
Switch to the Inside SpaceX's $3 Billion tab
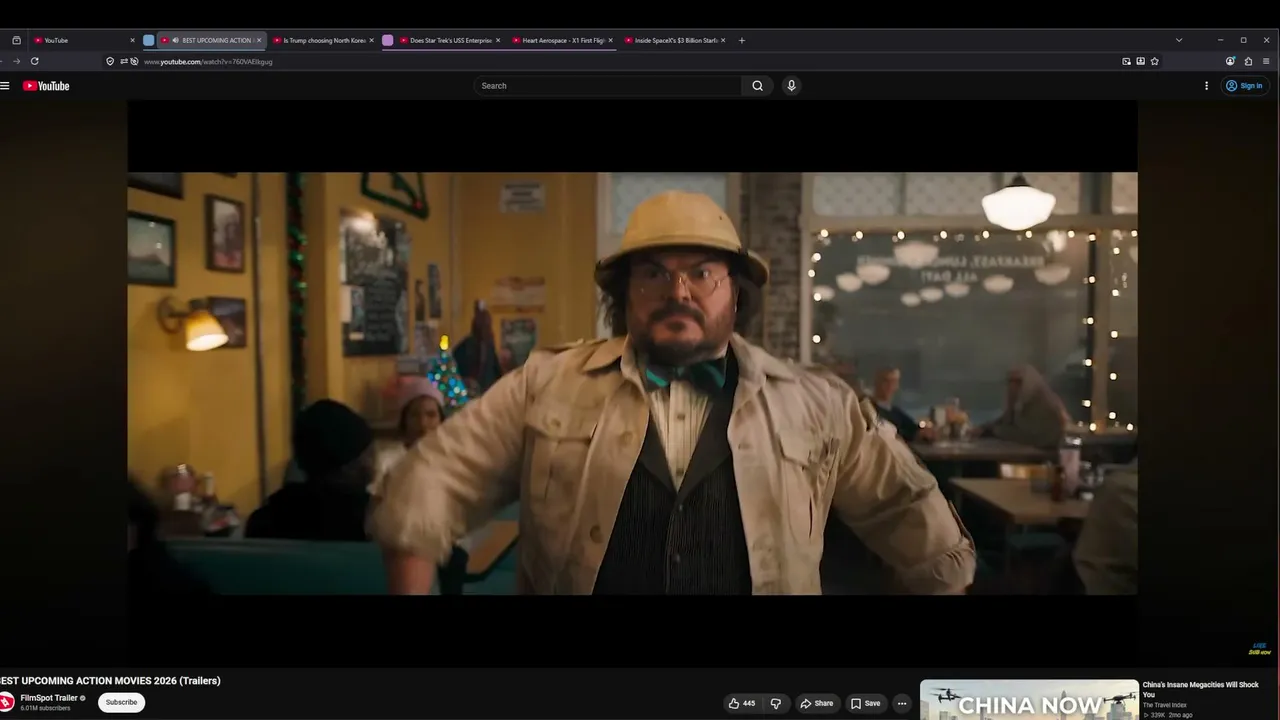[x=674, y=40]
